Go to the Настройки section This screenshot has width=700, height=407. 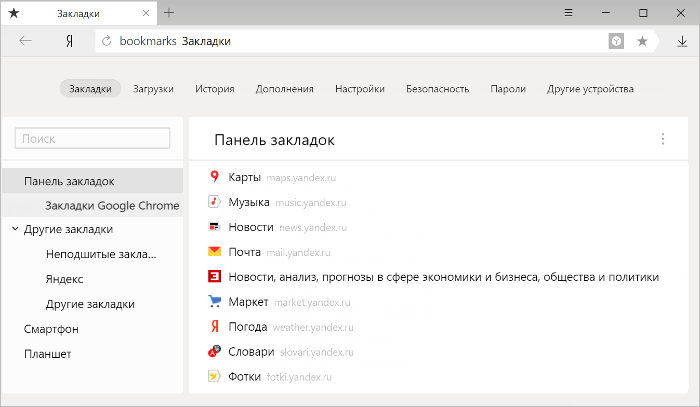coord(360,89)
